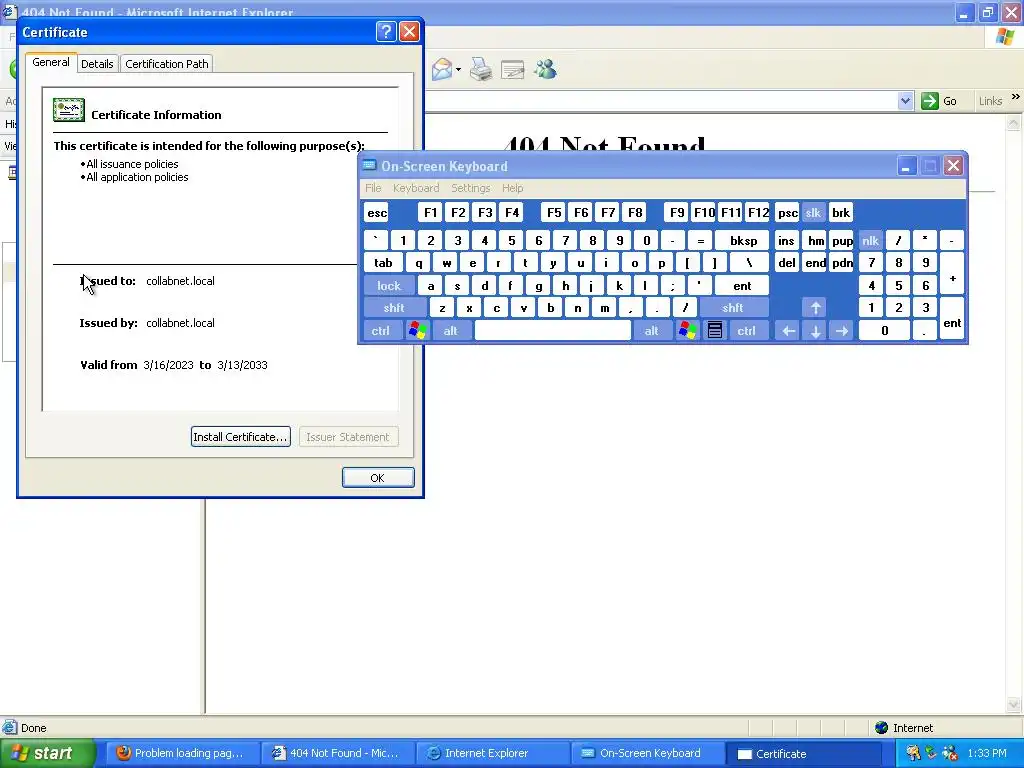This screenshot has width=1024, height=768.
Task: Expand the Links toolbar chevron
Action: (x=1016, y=97)
